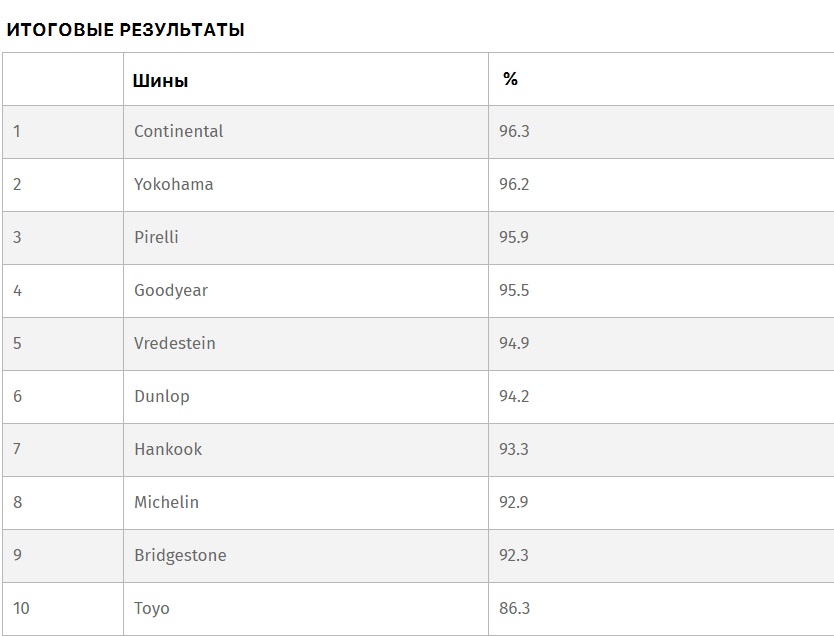Select the Hankook row name
This screenshot has height=636, width=834.
(x=168, y=449)
